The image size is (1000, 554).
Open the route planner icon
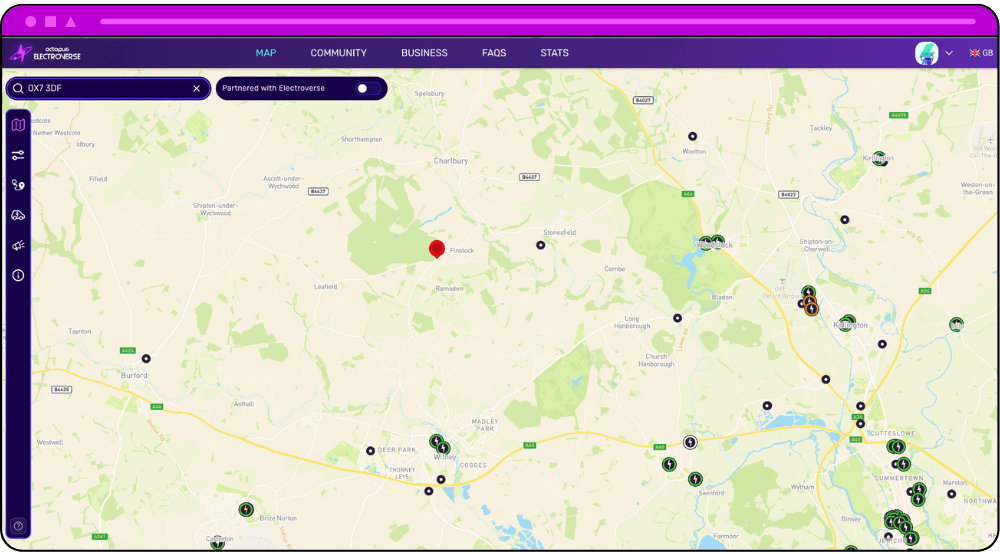18,185
